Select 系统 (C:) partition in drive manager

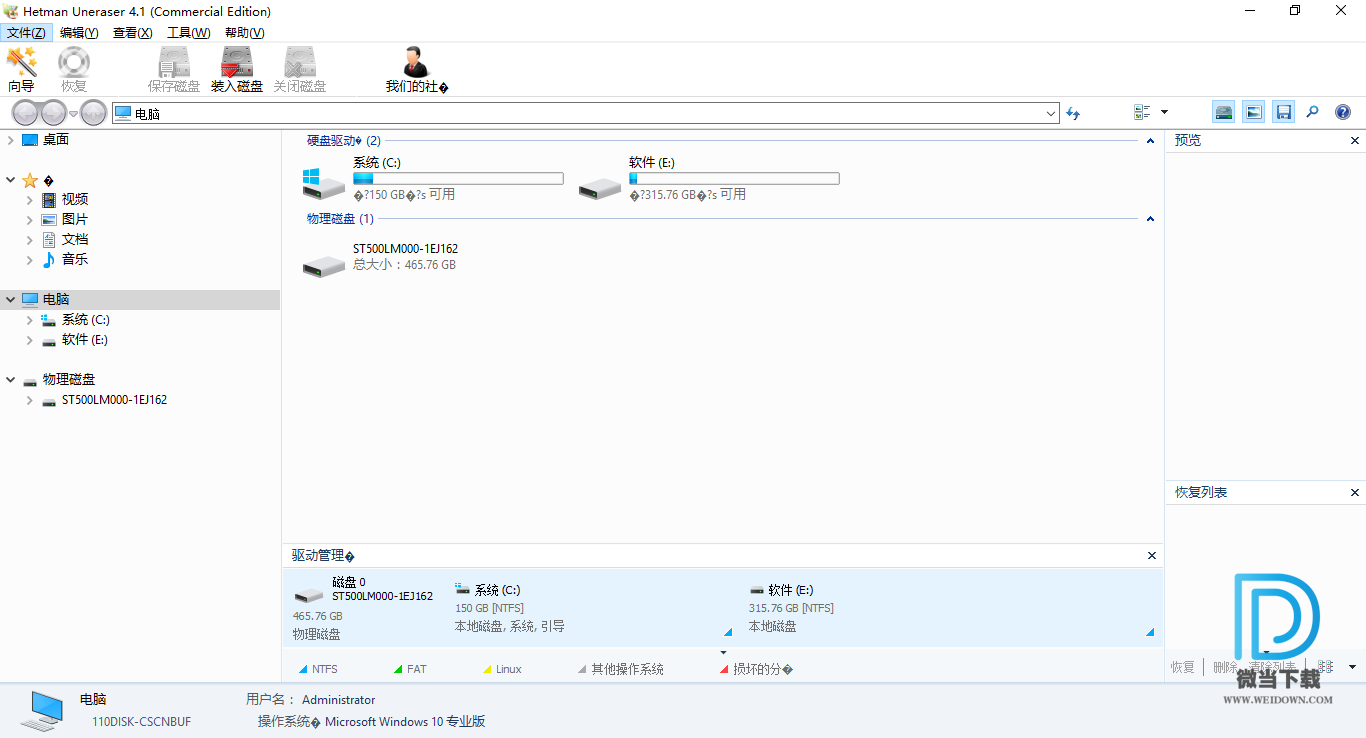pos(595,607)
